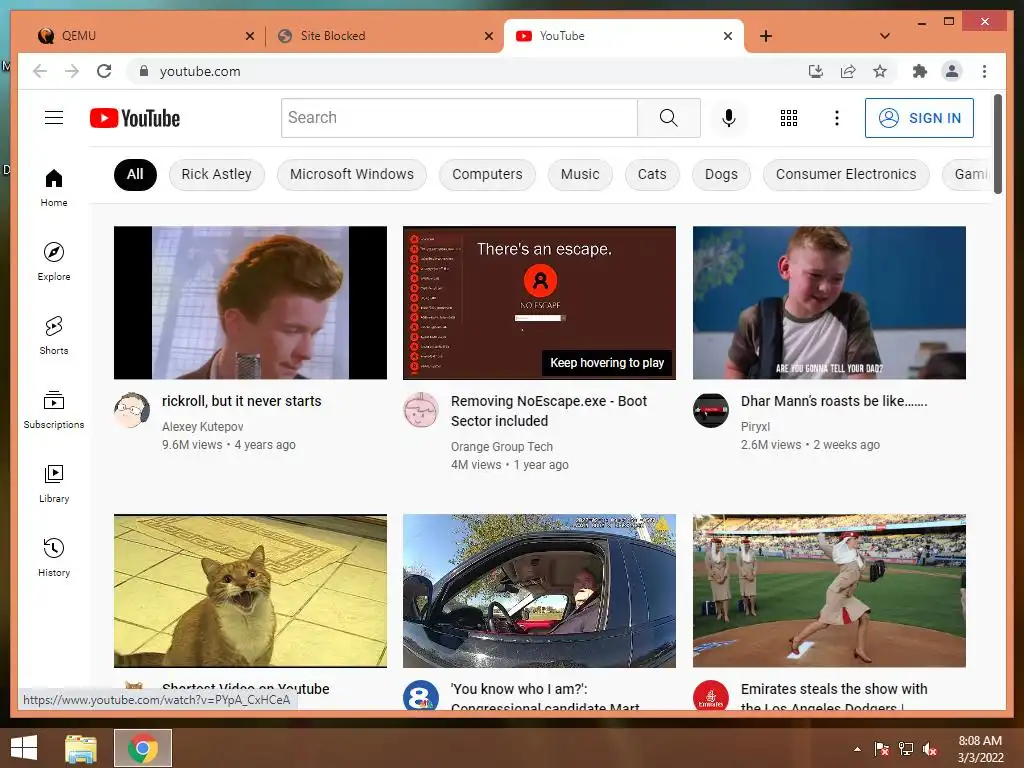
Task: Open the Rick Astley rickroll thumbnail
Action: coord(250,302)
